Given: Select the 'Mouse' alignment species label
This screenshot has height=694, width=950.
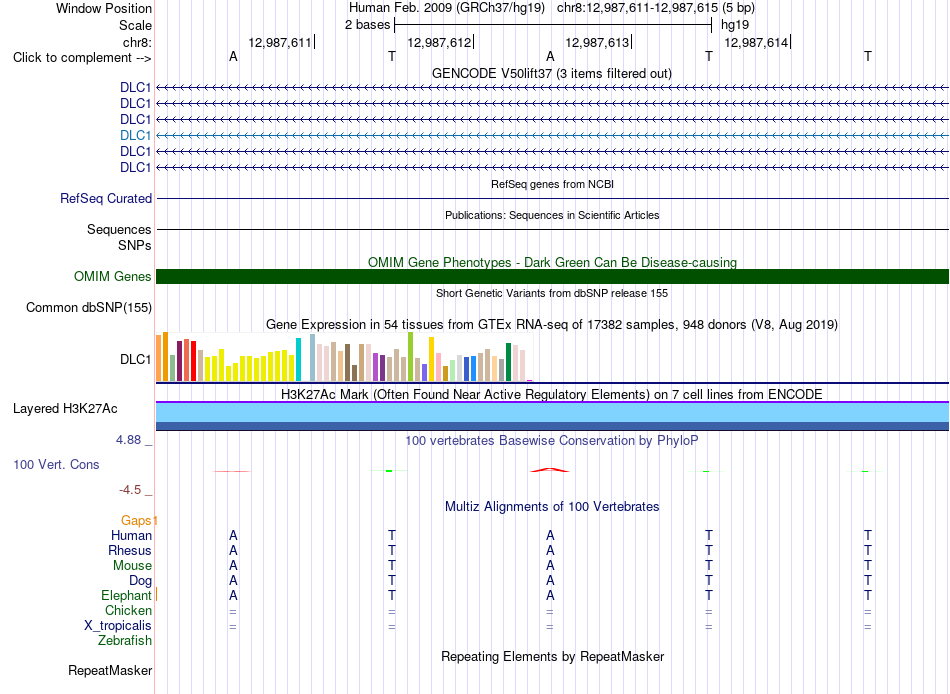Looking at the screenshot, I should coord(132,566).
